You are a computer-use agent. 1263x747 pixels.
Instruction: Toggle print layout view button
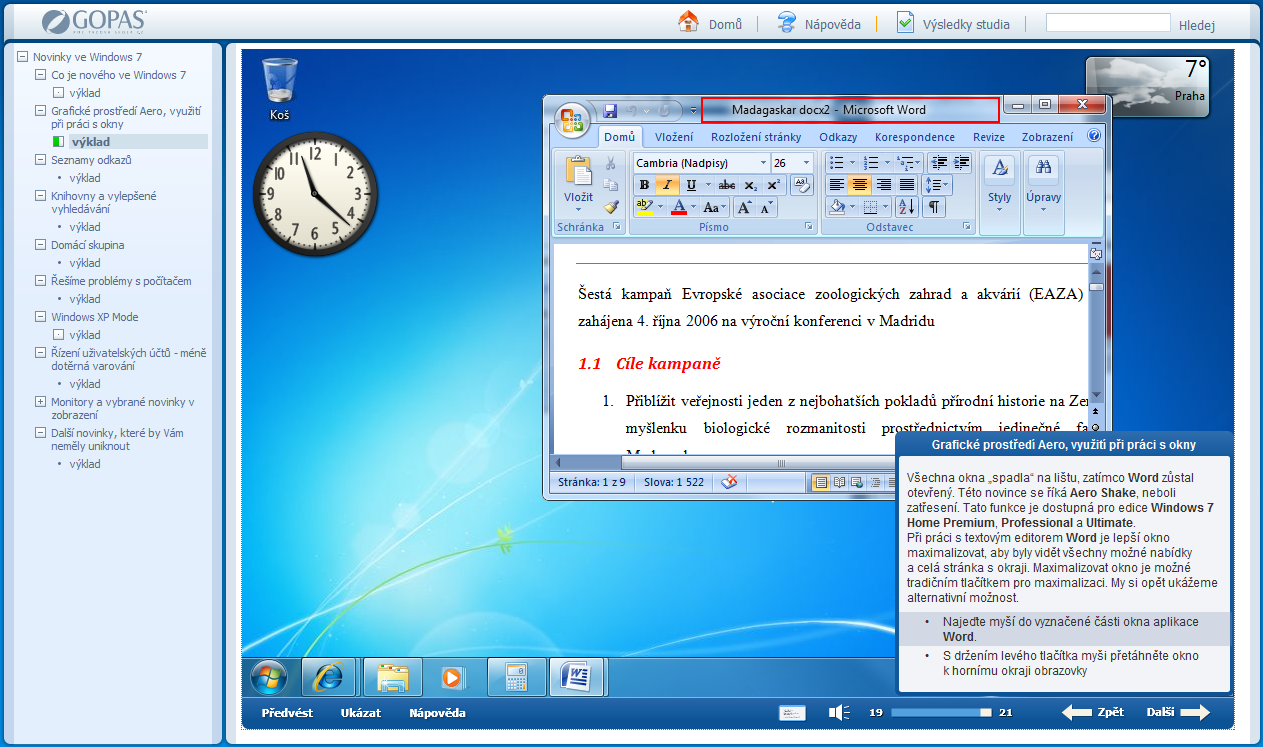point(821,482)
